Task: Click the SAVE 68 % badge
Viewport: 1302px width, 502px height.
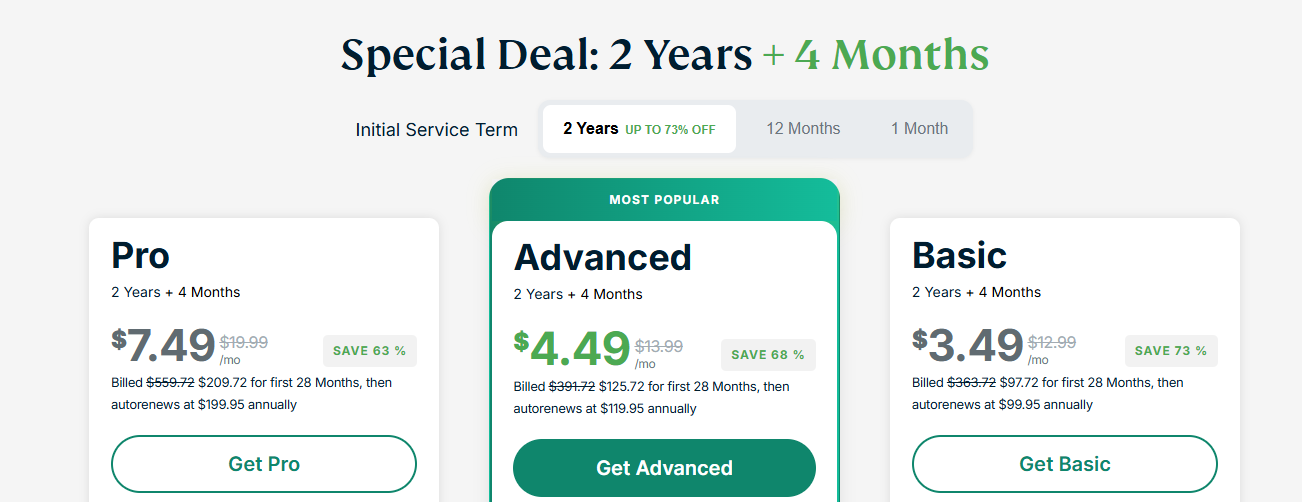Action: point(768,355)
